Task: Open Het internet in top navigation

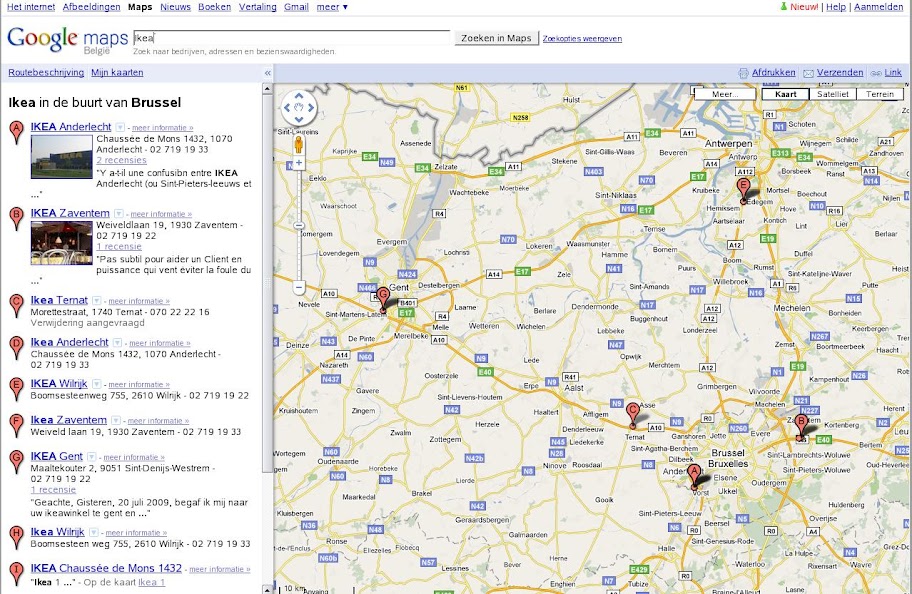Action: (31, 7)
